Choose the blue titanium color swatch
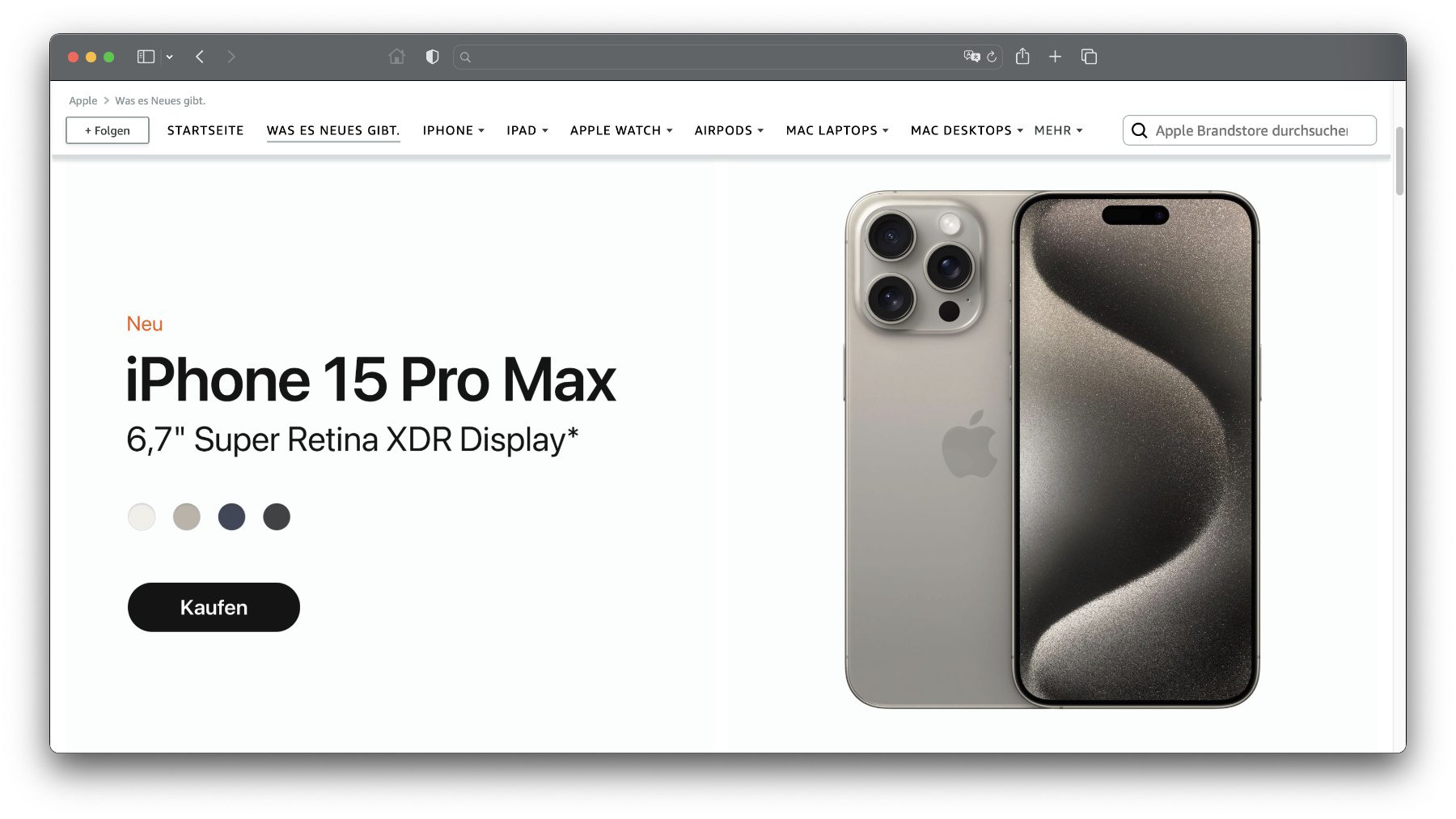Screen dimensions: 1456x819 click(231, 516)
